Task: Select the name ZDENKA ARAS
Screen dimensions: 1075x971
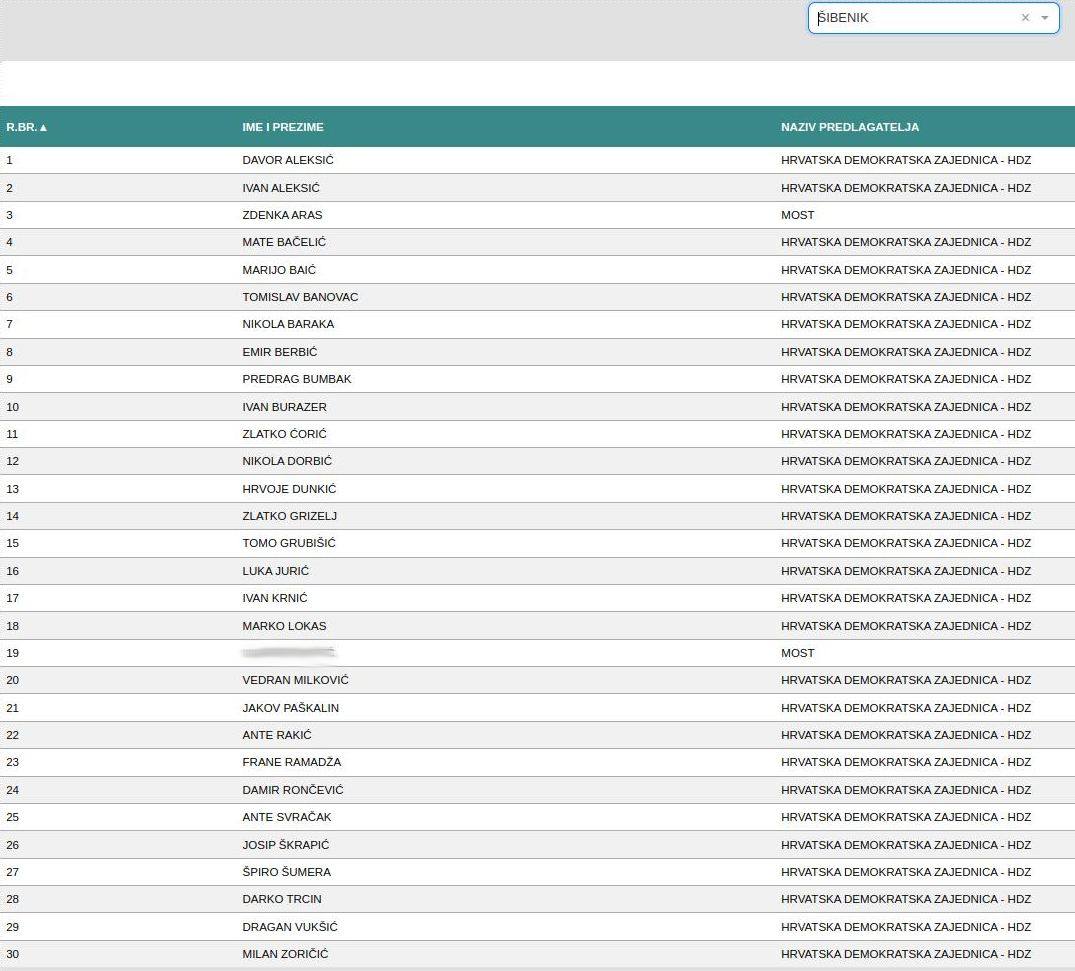Action: click(282, 215)
